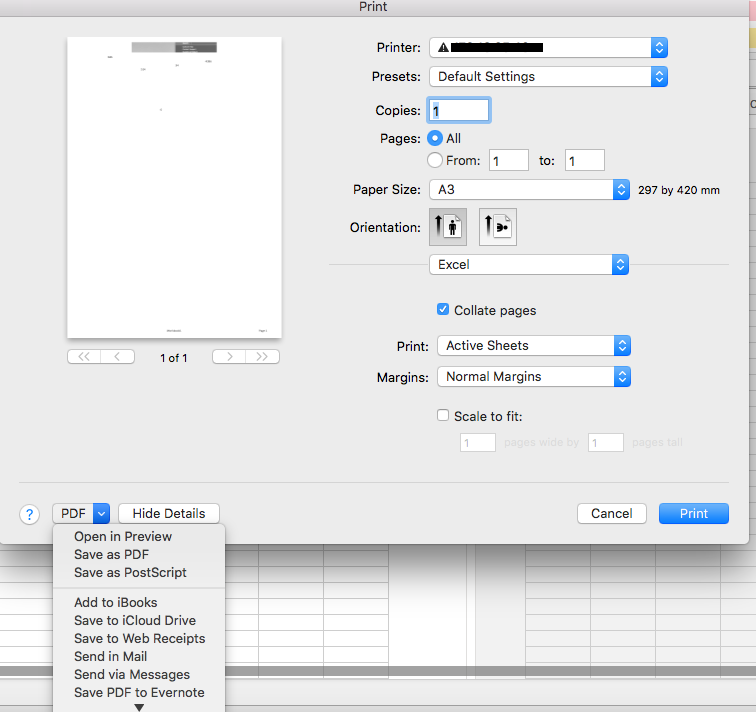Go to previous page in preview
The width and height of the screenshot is (756, 712).
tap(117, 357)
